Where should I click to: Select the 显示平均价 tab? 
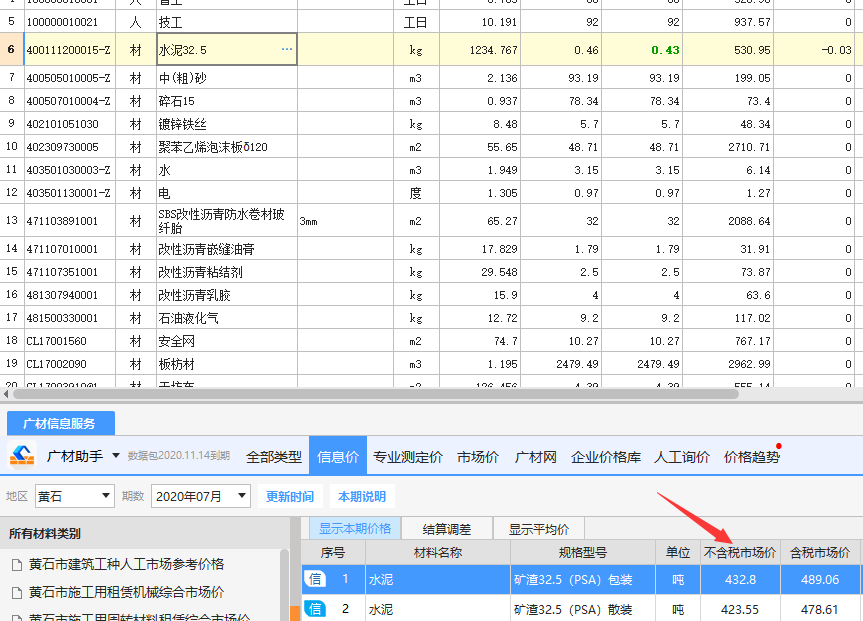click(x=539, y=529)
